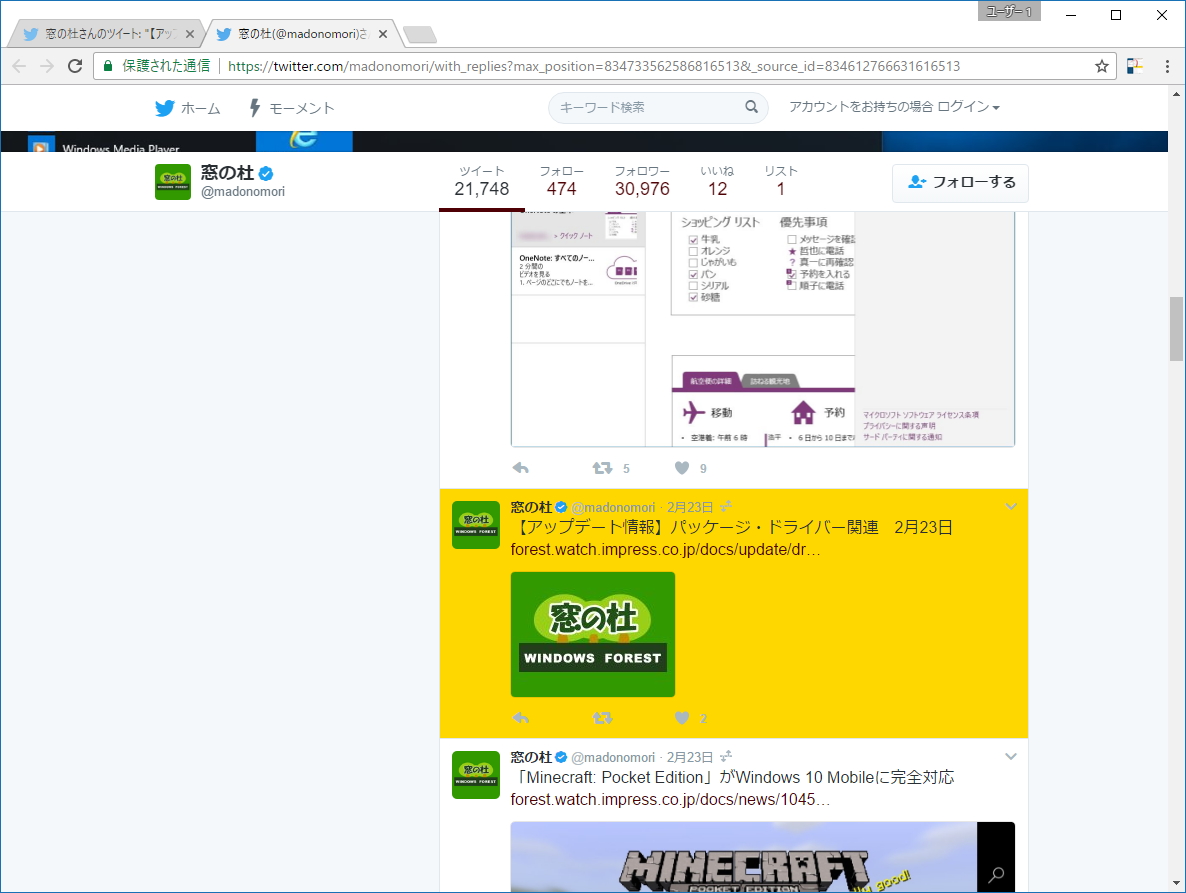Click the browser reload icon
The width and height of the screenshot is (1186, 893).
75,65
